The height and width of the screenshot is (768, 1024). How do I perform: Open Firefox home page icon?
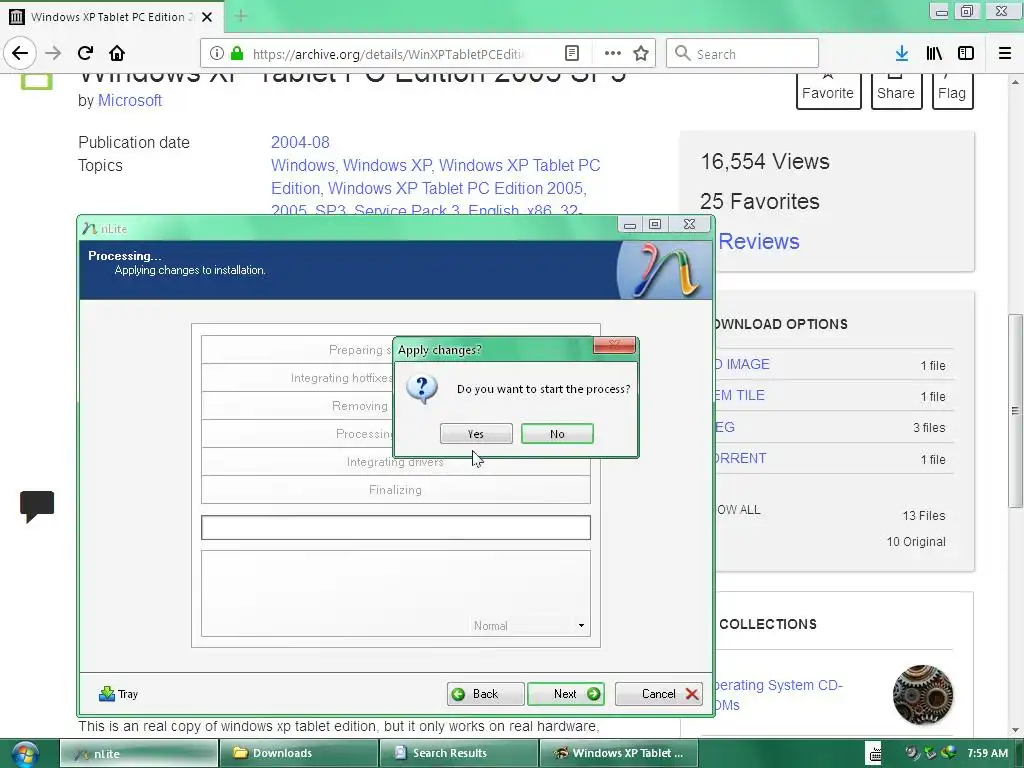[x=117, y=53]
